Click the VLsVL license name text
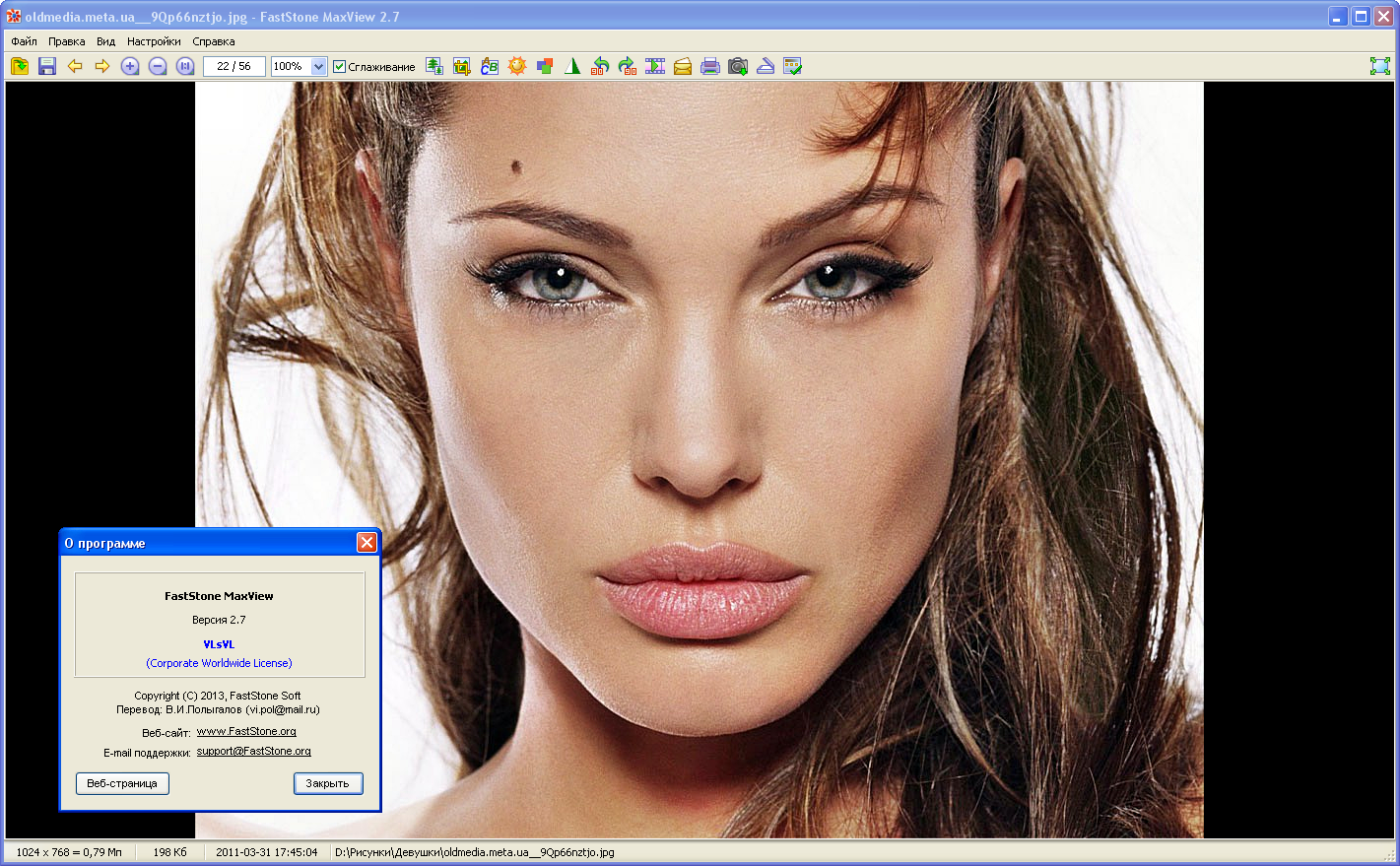 click(219, 644)
